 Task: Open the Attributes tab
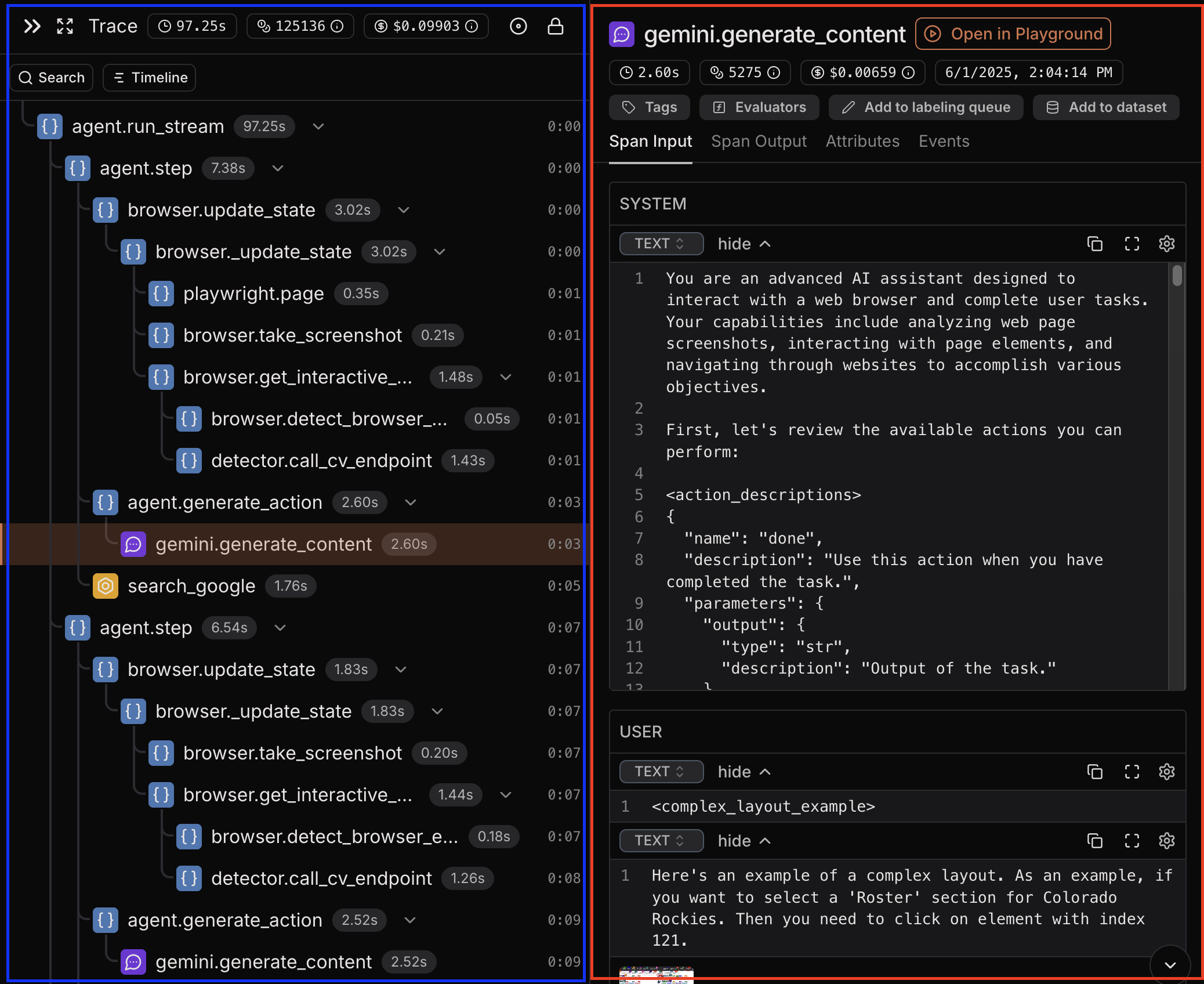point(862,141)
